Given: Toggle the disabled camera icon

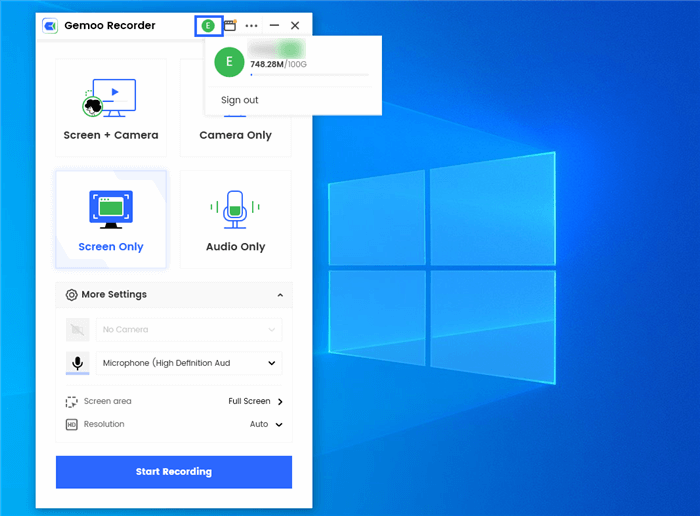Looking at the screenshot, I should click(78, 330).
